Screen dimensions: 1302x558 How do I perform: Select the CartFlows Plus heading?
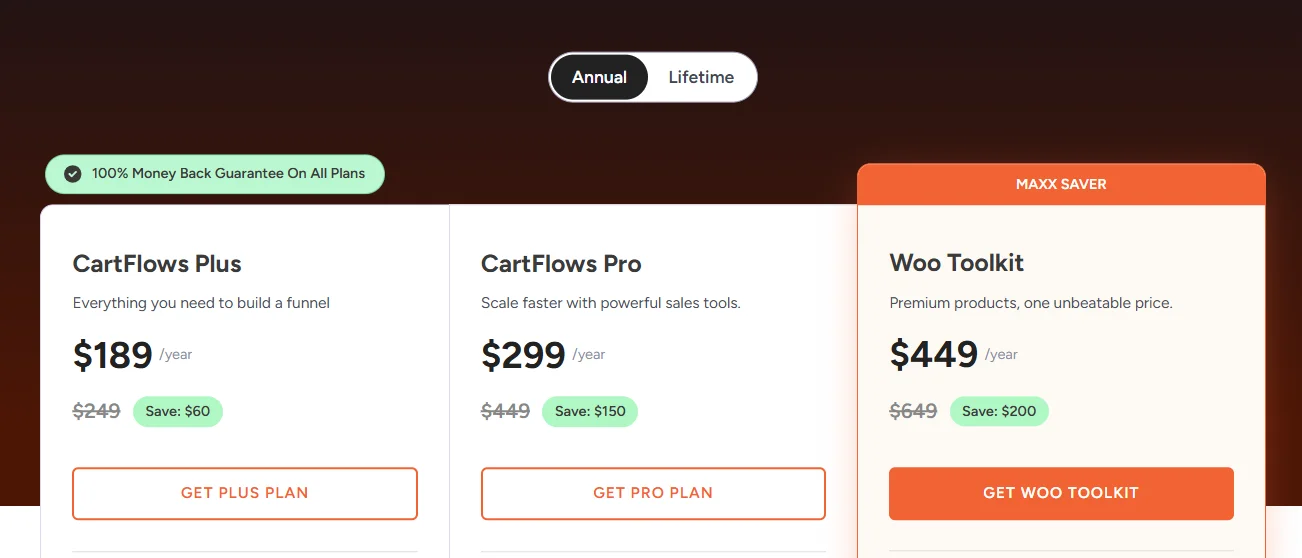click(x=157, y=264)
